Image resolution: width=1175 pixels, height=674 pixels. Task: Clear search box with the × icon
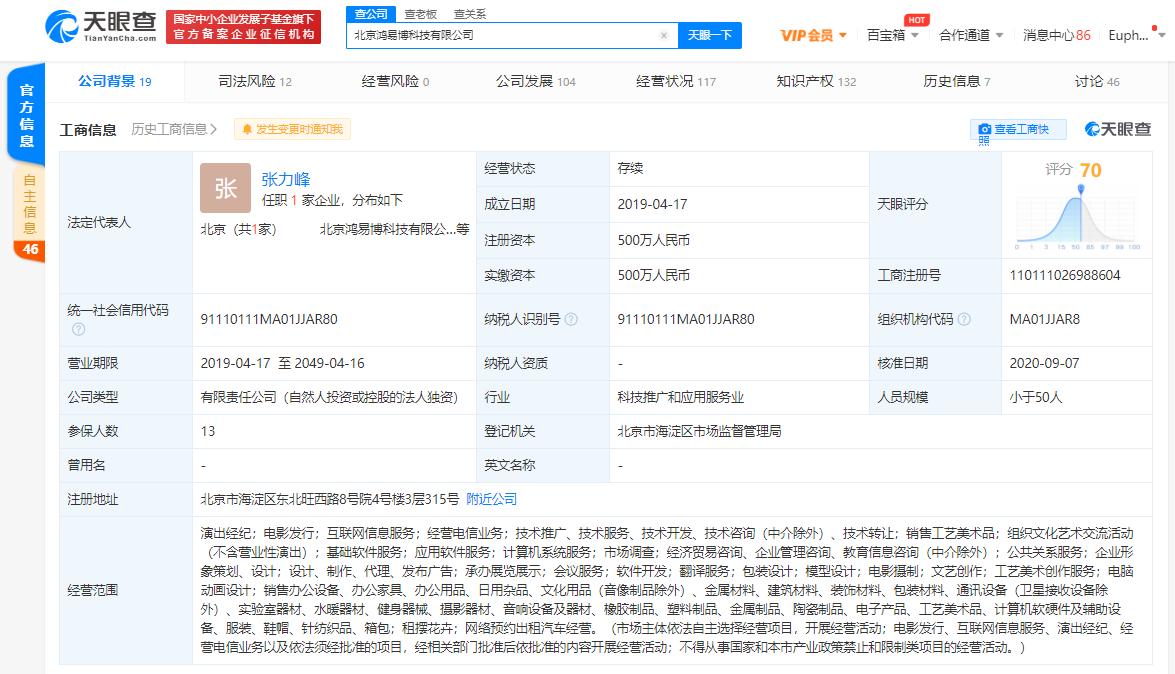pyautogui.click(x=663, y=35)
